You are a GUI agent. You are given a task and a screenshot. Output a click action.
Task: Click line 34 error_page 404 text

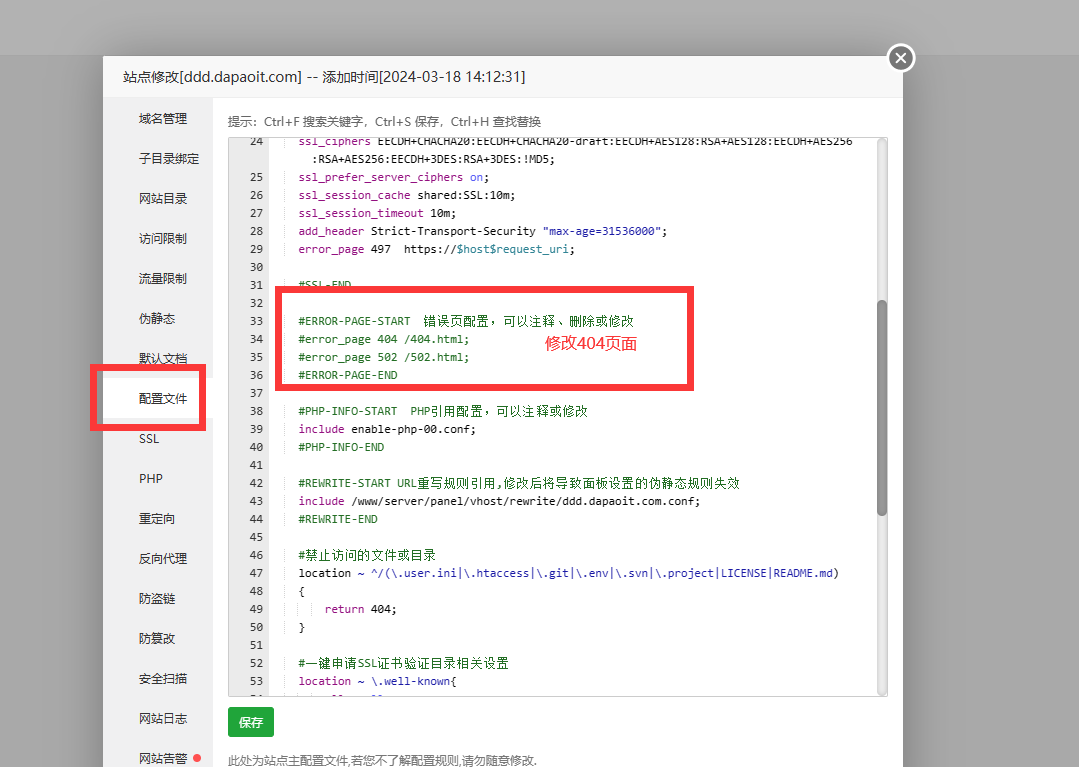[x=383, y=339]
